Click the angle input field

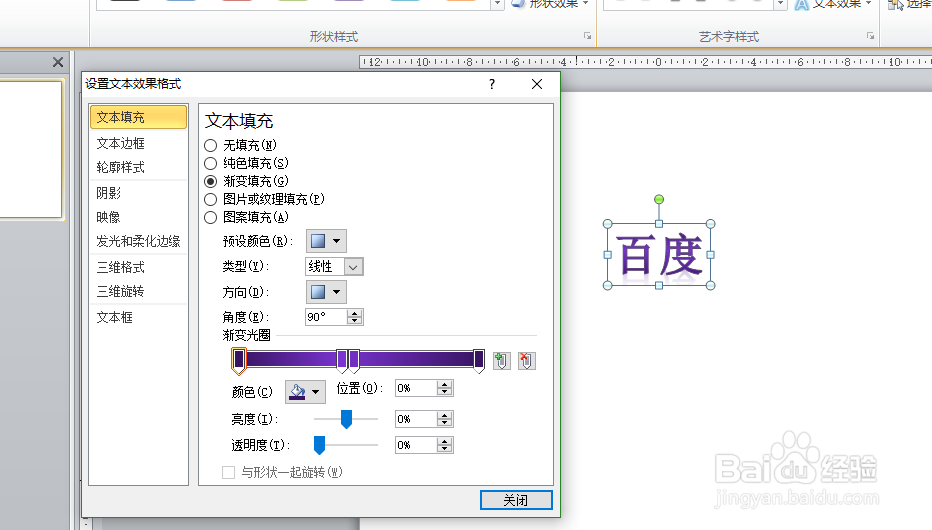point(326,317)
